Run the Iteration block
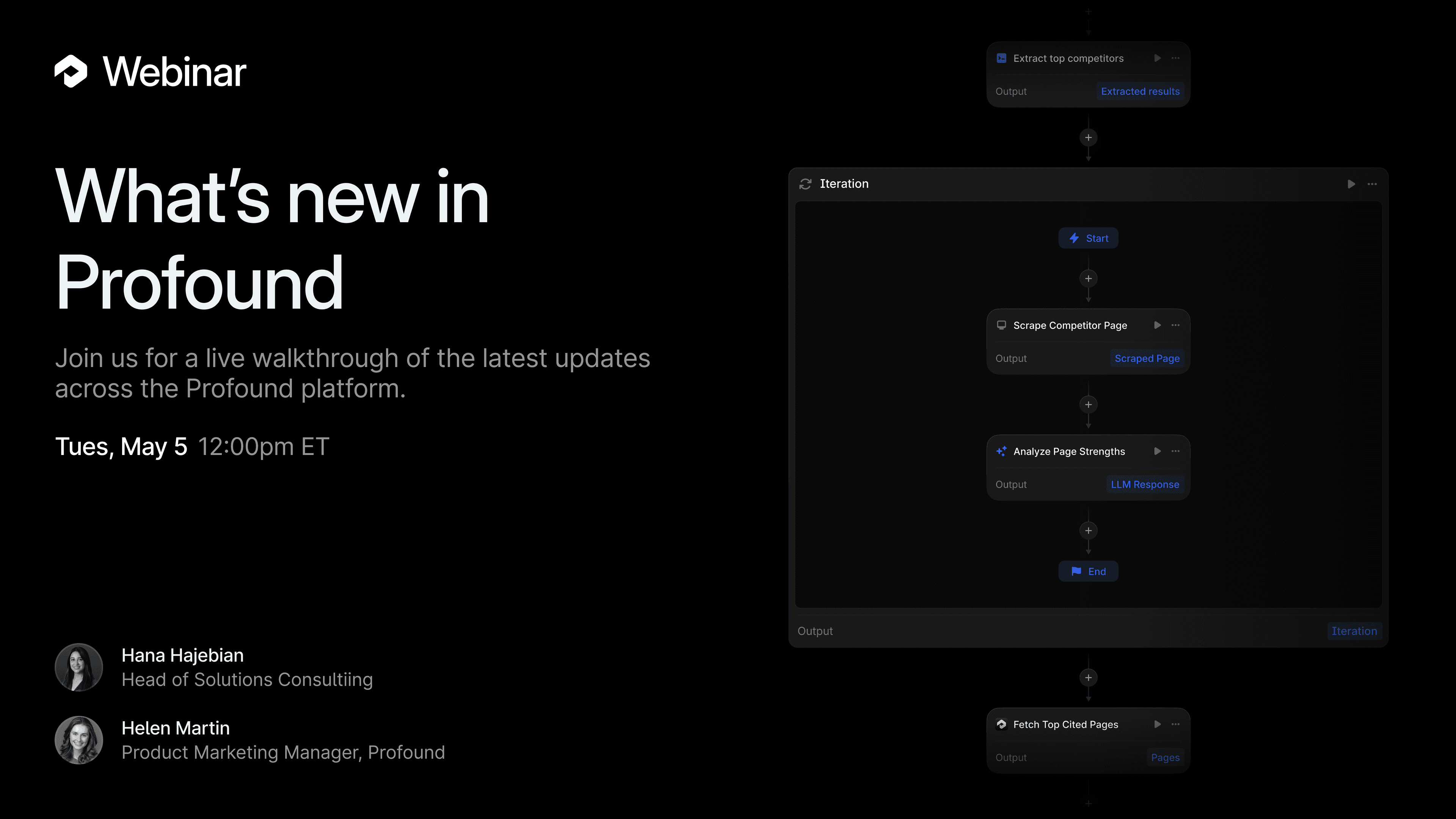Image resolution: width=1456 pixels, height=819 pixels. click(1351, 184)
